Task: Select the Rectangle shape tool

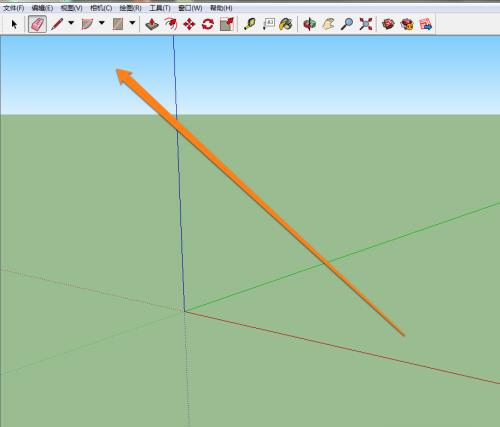Action: click(118, 24)
